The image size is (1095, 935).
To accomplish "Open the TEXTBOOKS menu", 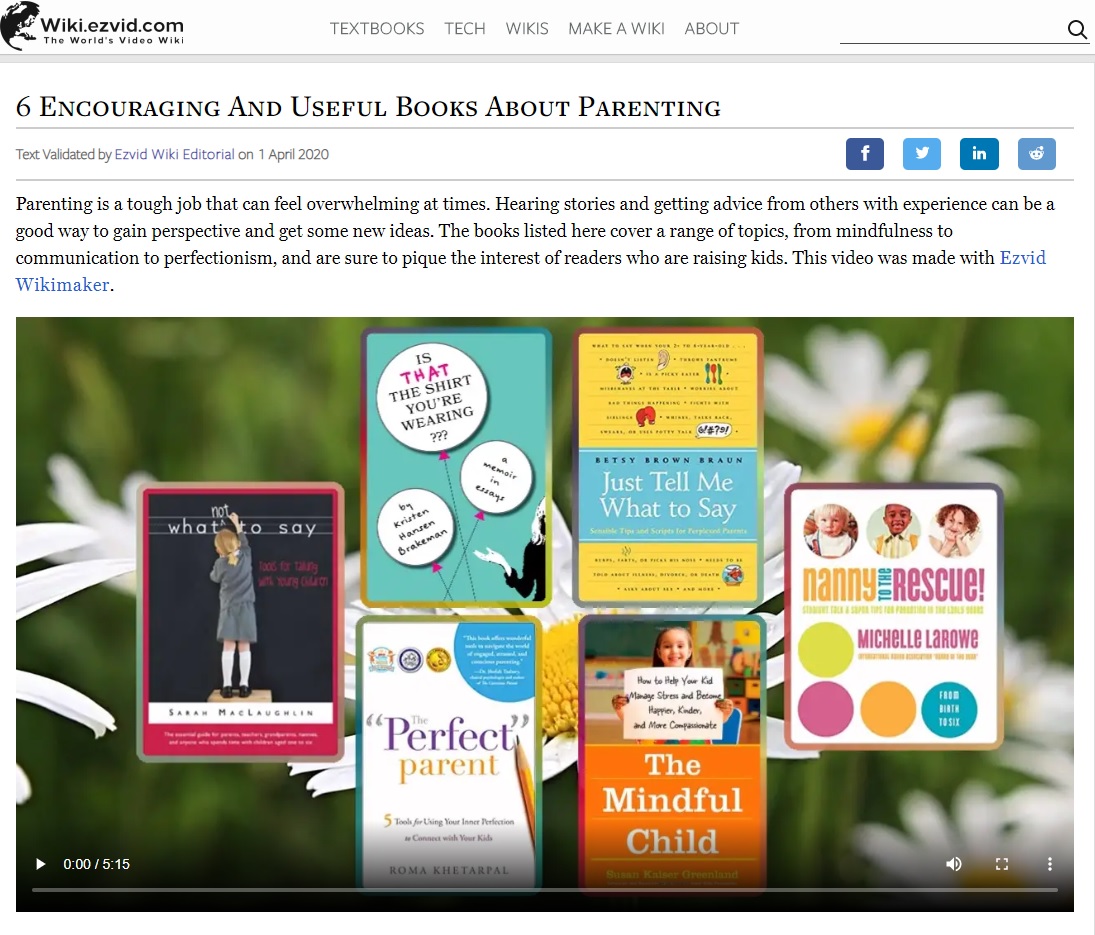I will (x=377, y=29).
